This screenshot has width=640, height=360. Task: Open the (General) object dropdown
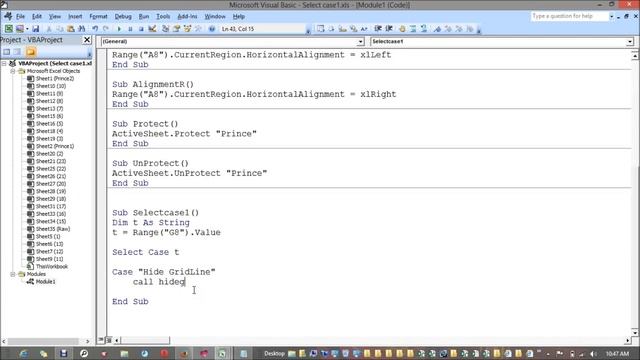click(360, 42)
